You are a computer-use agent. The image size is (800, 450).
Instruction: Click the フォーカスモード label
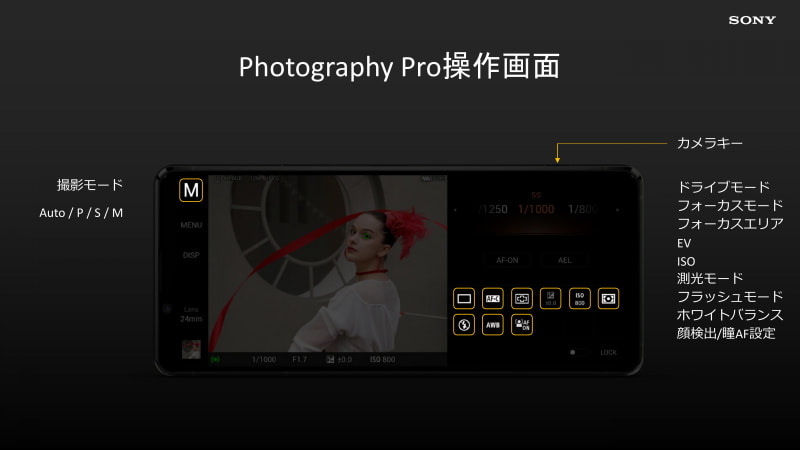point(730,206)
